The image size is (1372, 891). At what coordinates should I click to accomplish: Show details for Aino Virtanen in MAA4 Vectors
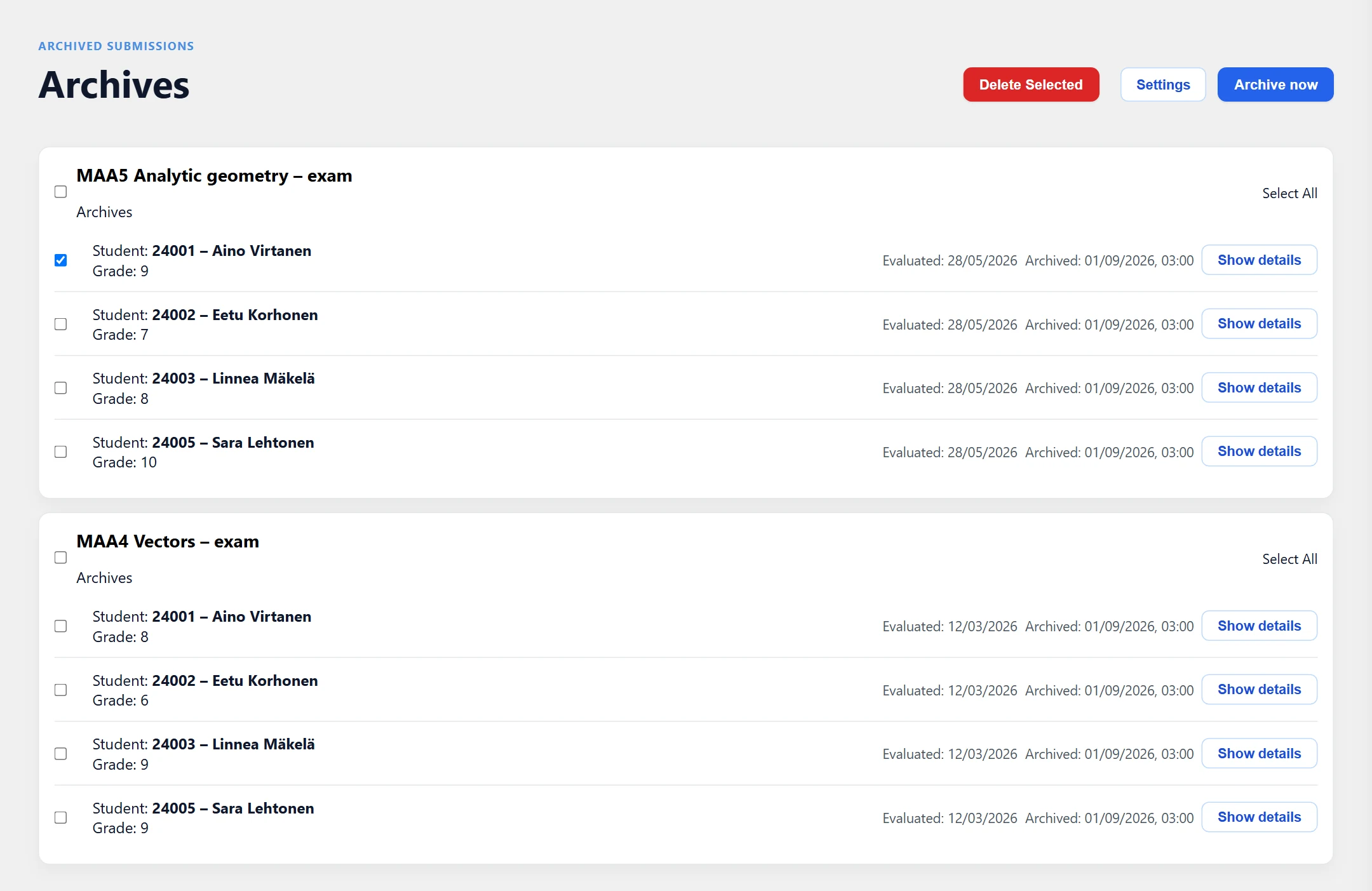1259,626
